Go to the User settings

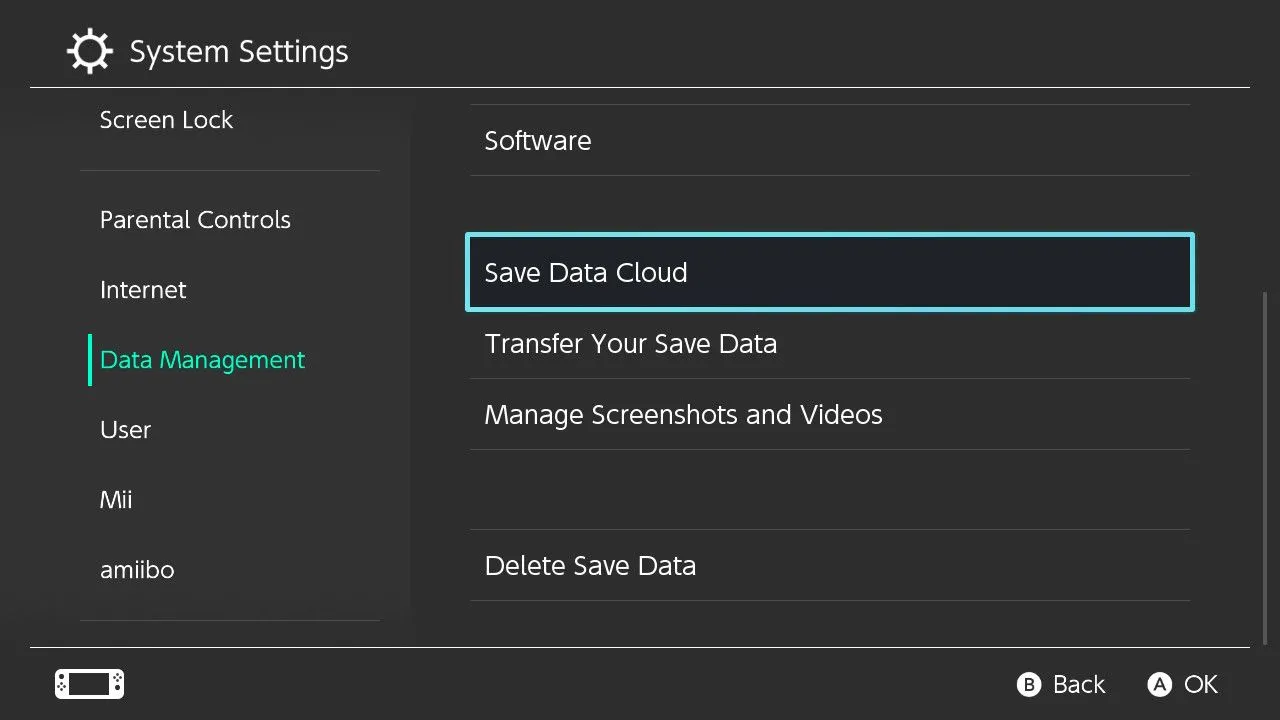coord(125,430)
